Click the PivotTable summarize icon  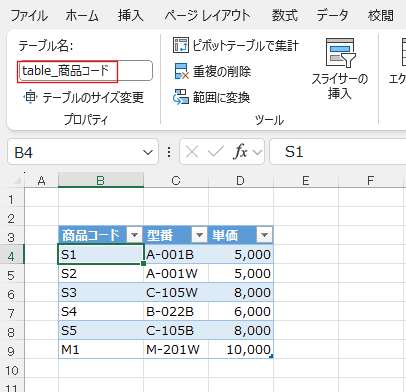click(181, 45)
